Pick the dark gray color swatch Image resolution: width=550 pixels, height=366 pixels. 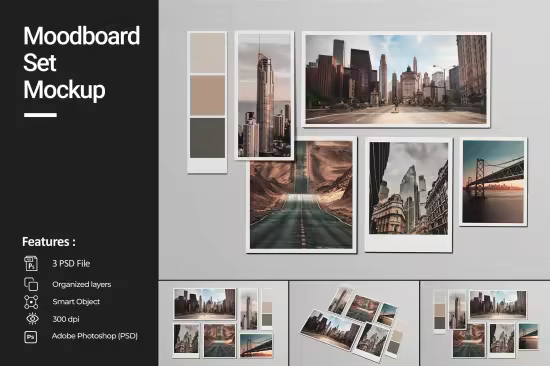point(208,138)
